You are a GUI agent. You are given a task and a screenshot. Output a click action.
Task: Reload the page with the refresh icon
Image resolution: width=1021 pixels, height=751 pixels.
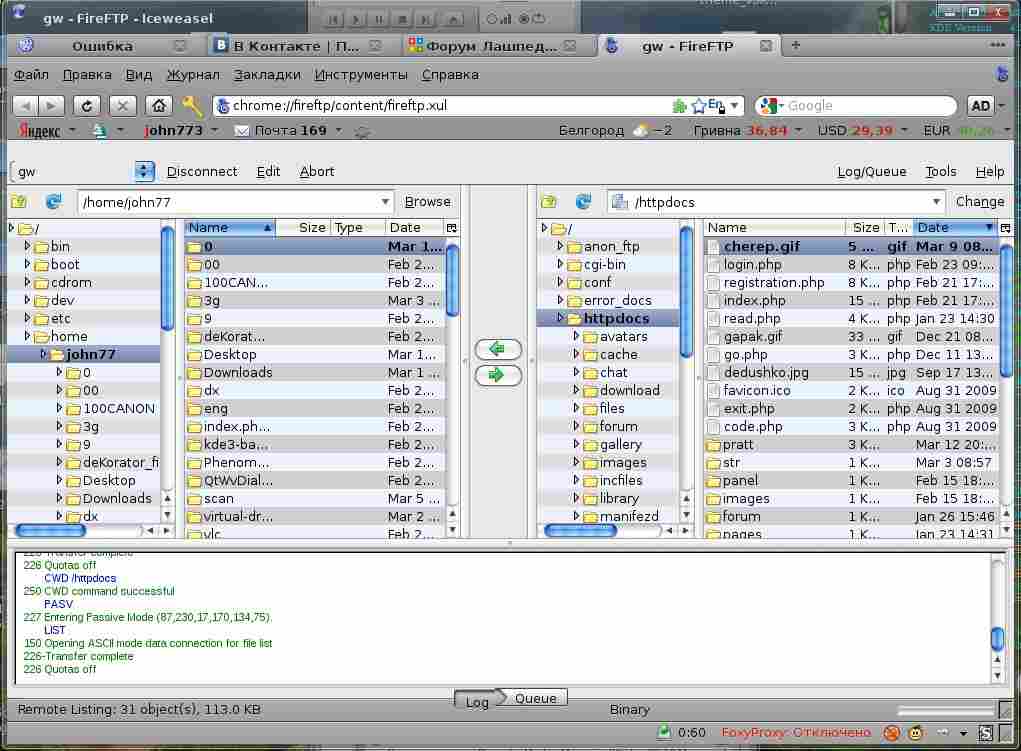click(86, 106)
